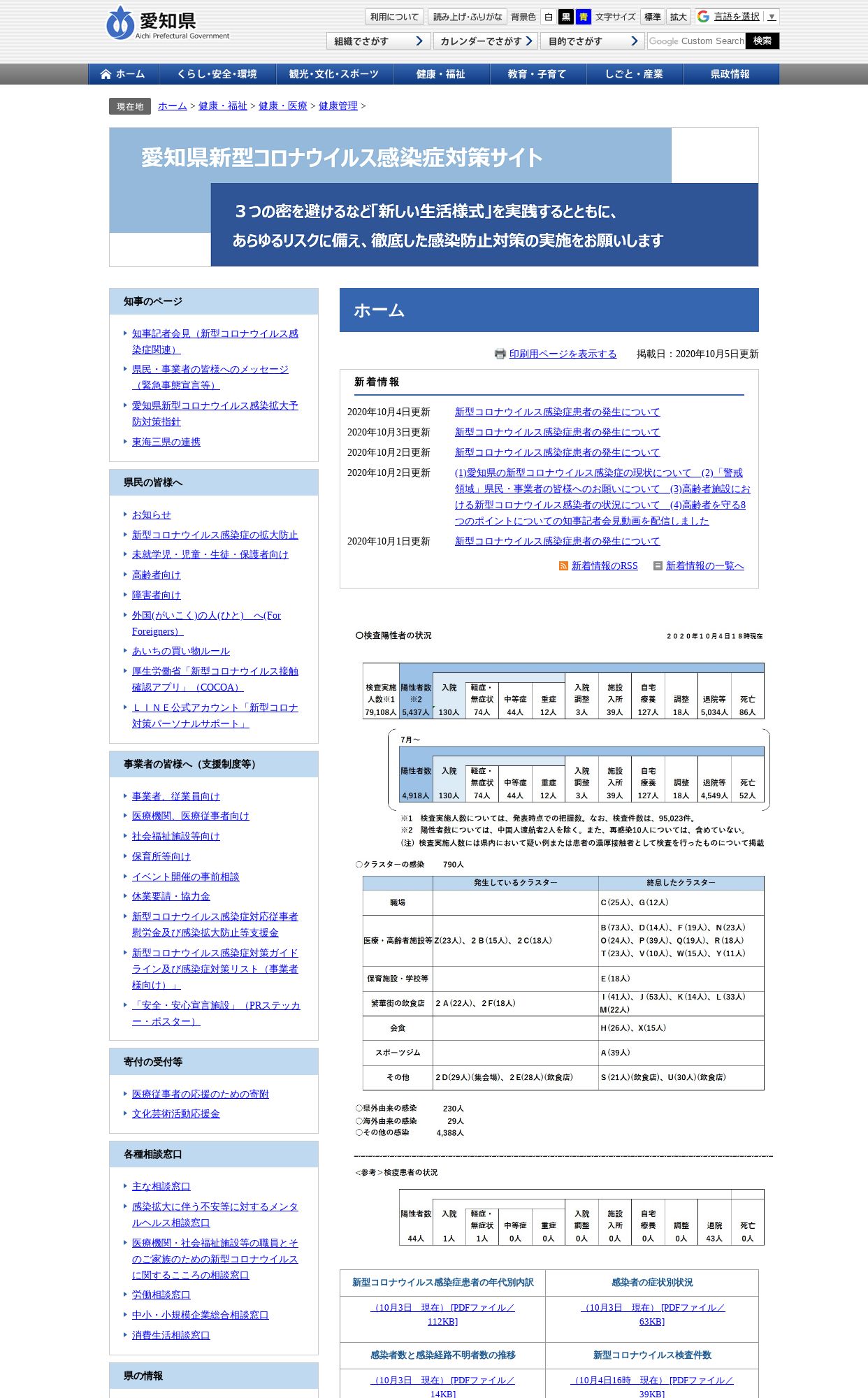This screenshot has width=868, height=1398.
Task: Open the 教育・子育て navigation menu
Action: [x=537, y=74]
